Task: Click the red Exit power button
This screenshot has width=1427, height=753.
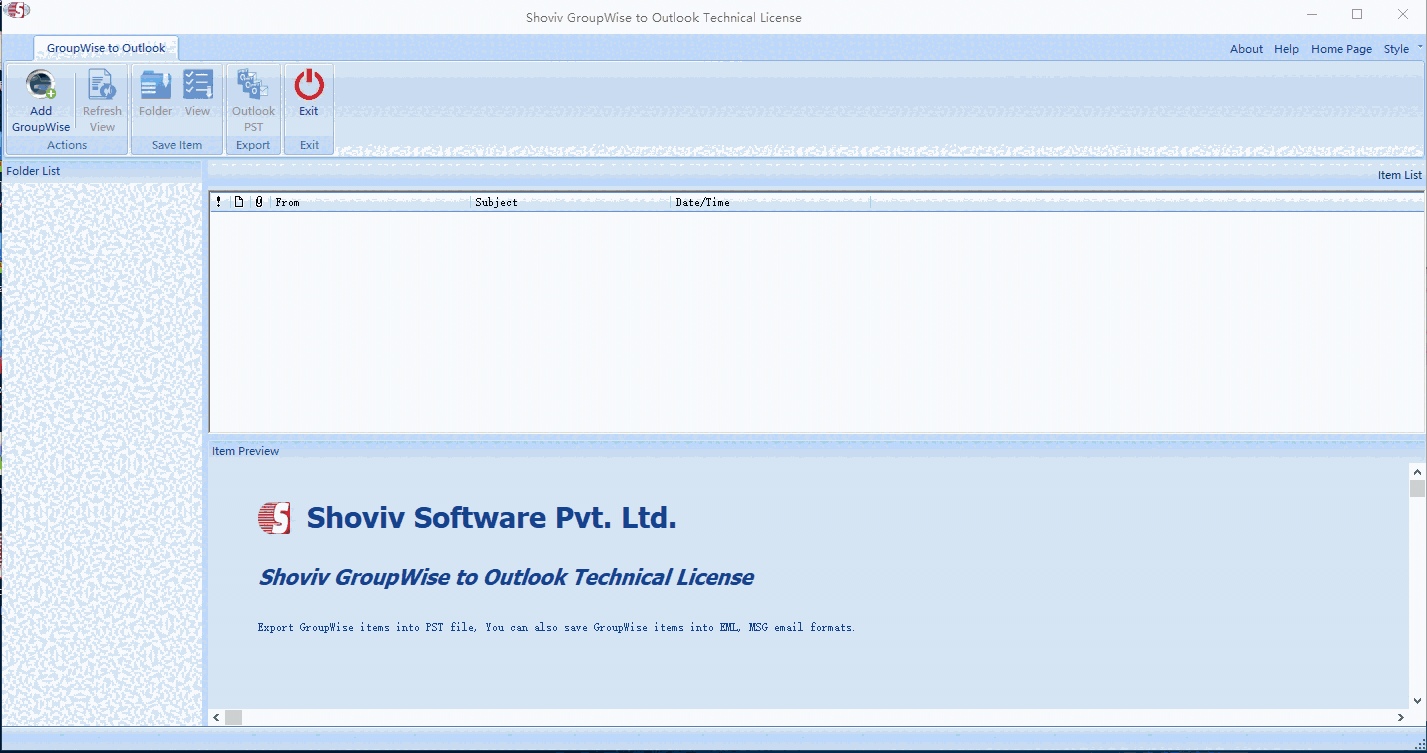Action: pyautogui.click(x=309, y=94)
